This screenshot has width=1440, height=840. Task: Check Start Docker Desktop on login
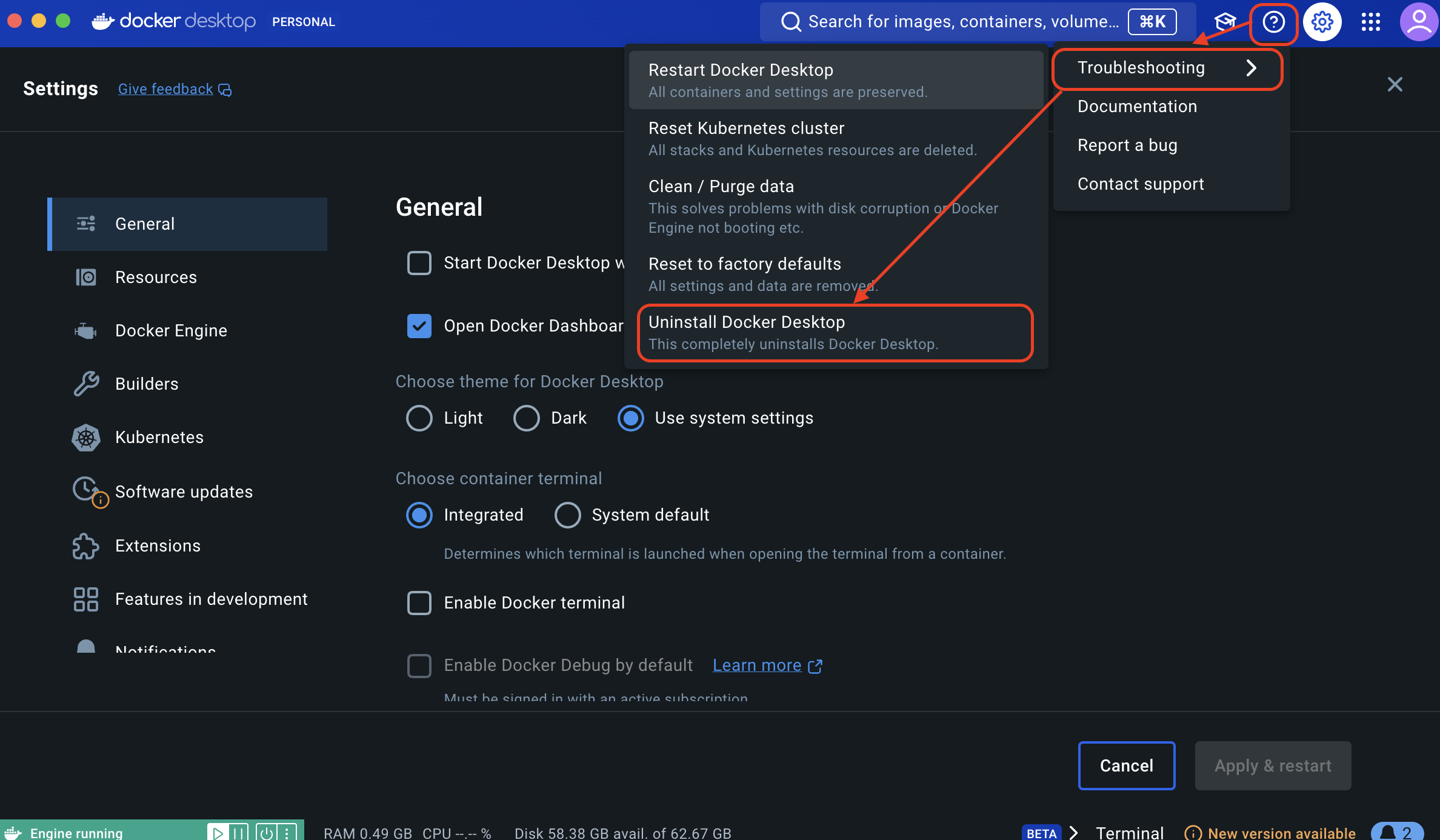coord(419,263)
